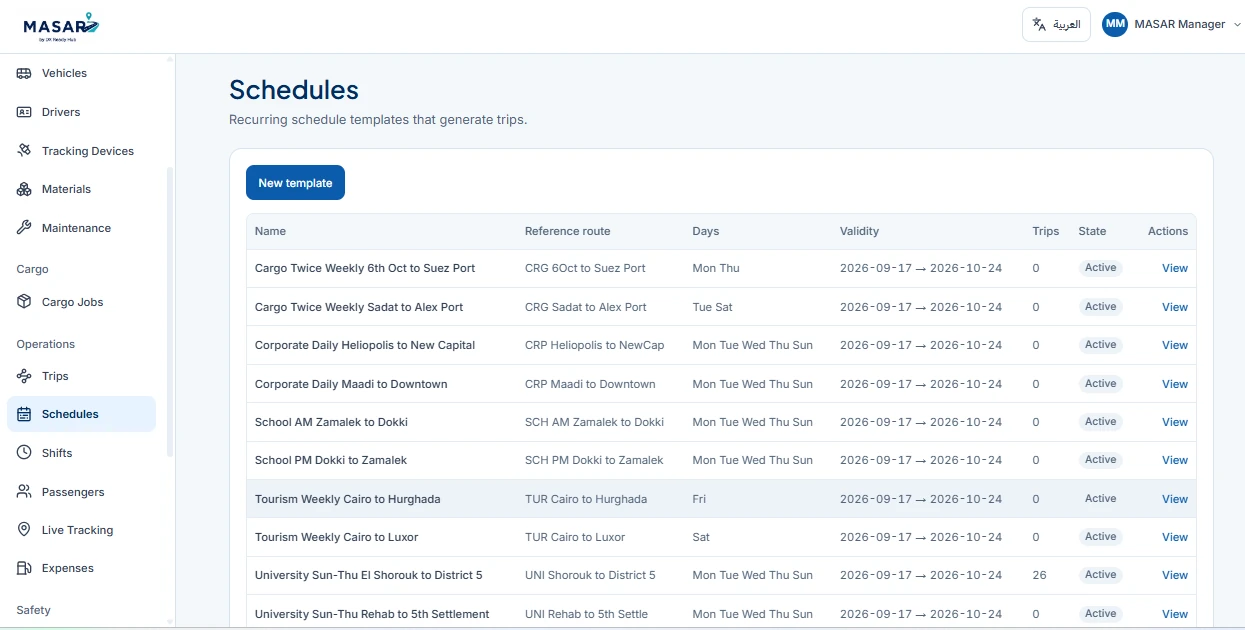Click 'CRP Maadi to Downtown' route cell
Screen dimensions: 1245x630
590,384
